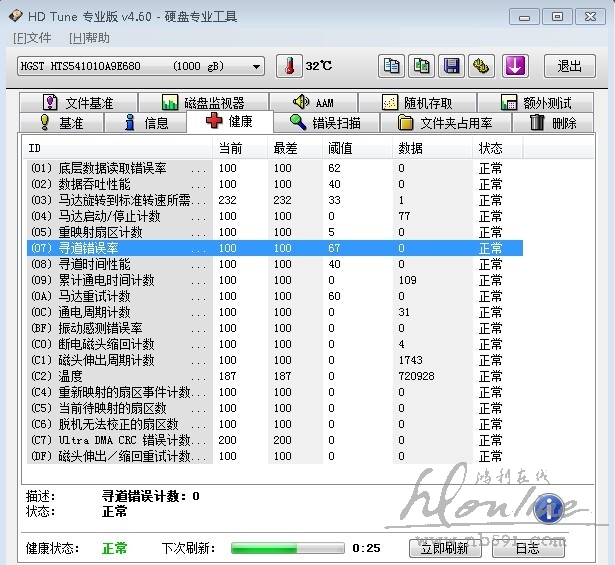Click the copy text to clipboard icon
This screenshot has height=565, width=615.
click(391, 66)
